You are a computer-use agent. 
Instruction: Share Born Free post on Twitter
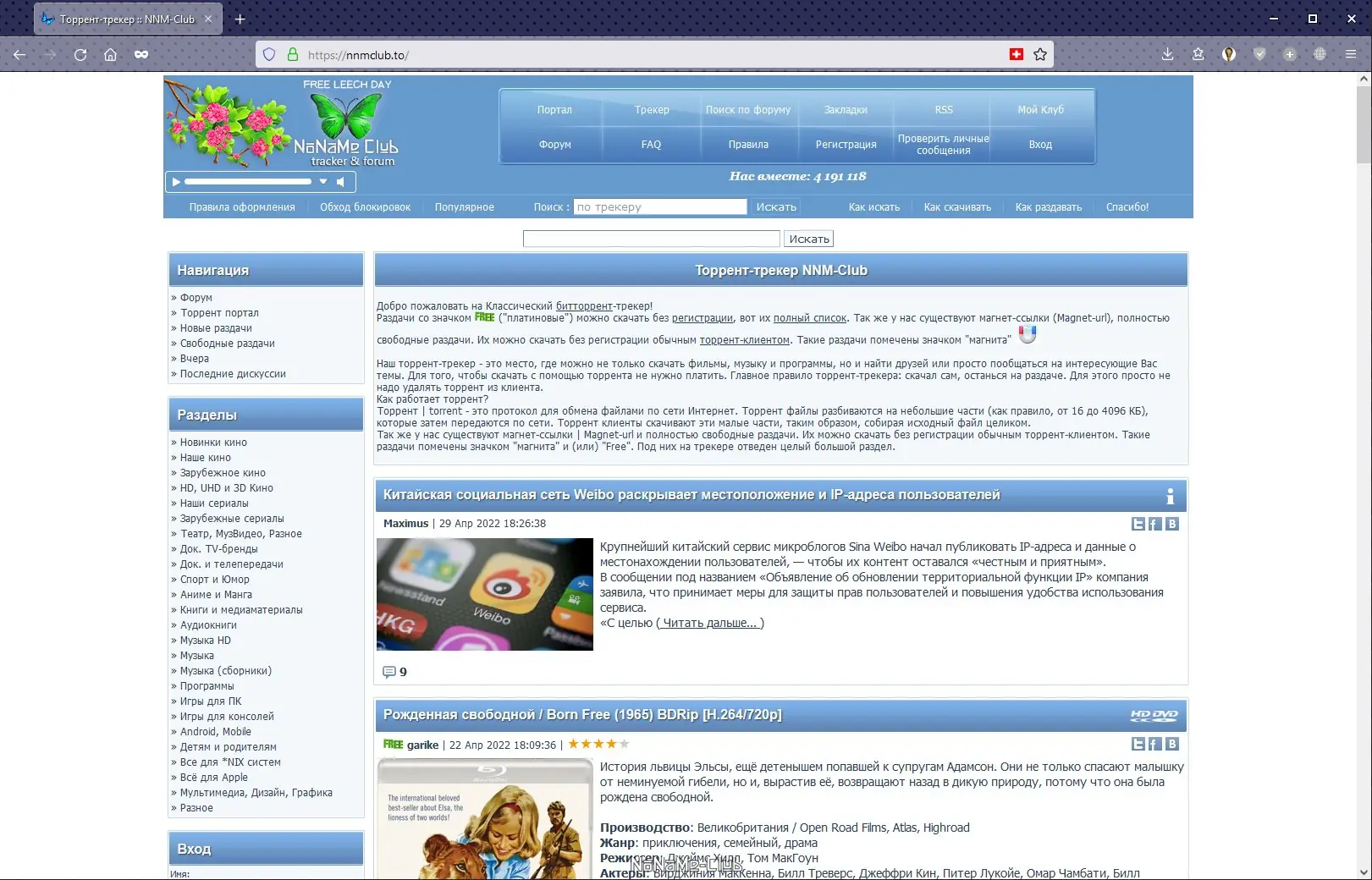[x=1138, y=744]
